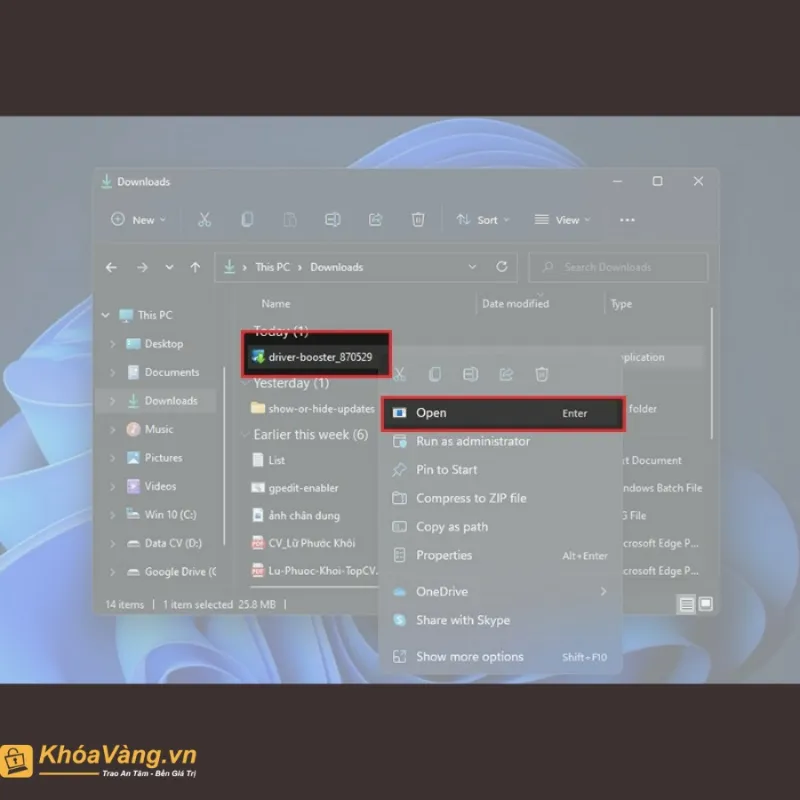Click the Delete icon in context menu
This screenshot has width=800, height=800.
[541, 374]
